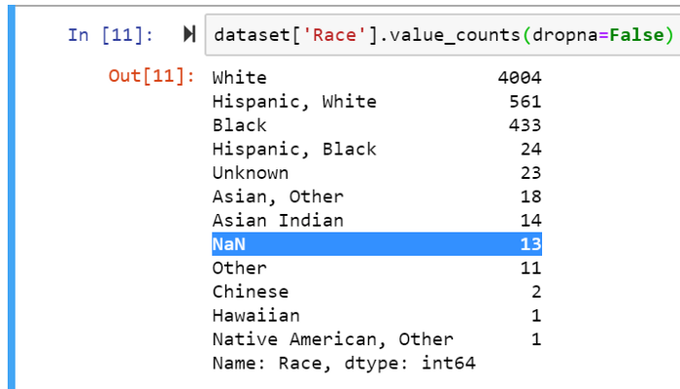Click the 'Name: Race, dtype: int64' line

click(x=344, y=363)
